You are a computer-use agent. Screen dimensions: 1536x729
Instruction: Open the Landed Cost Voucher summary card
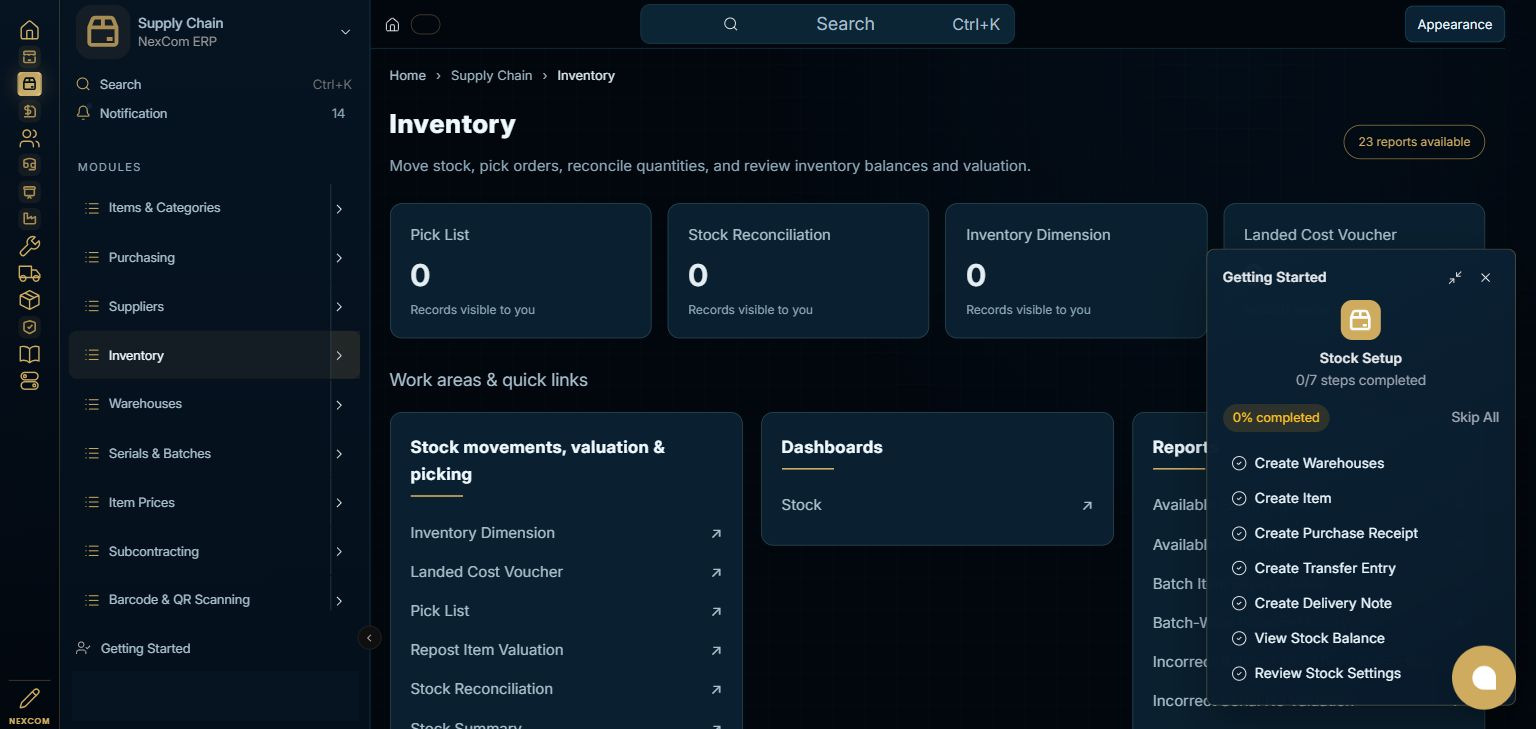coord(1354,228)
